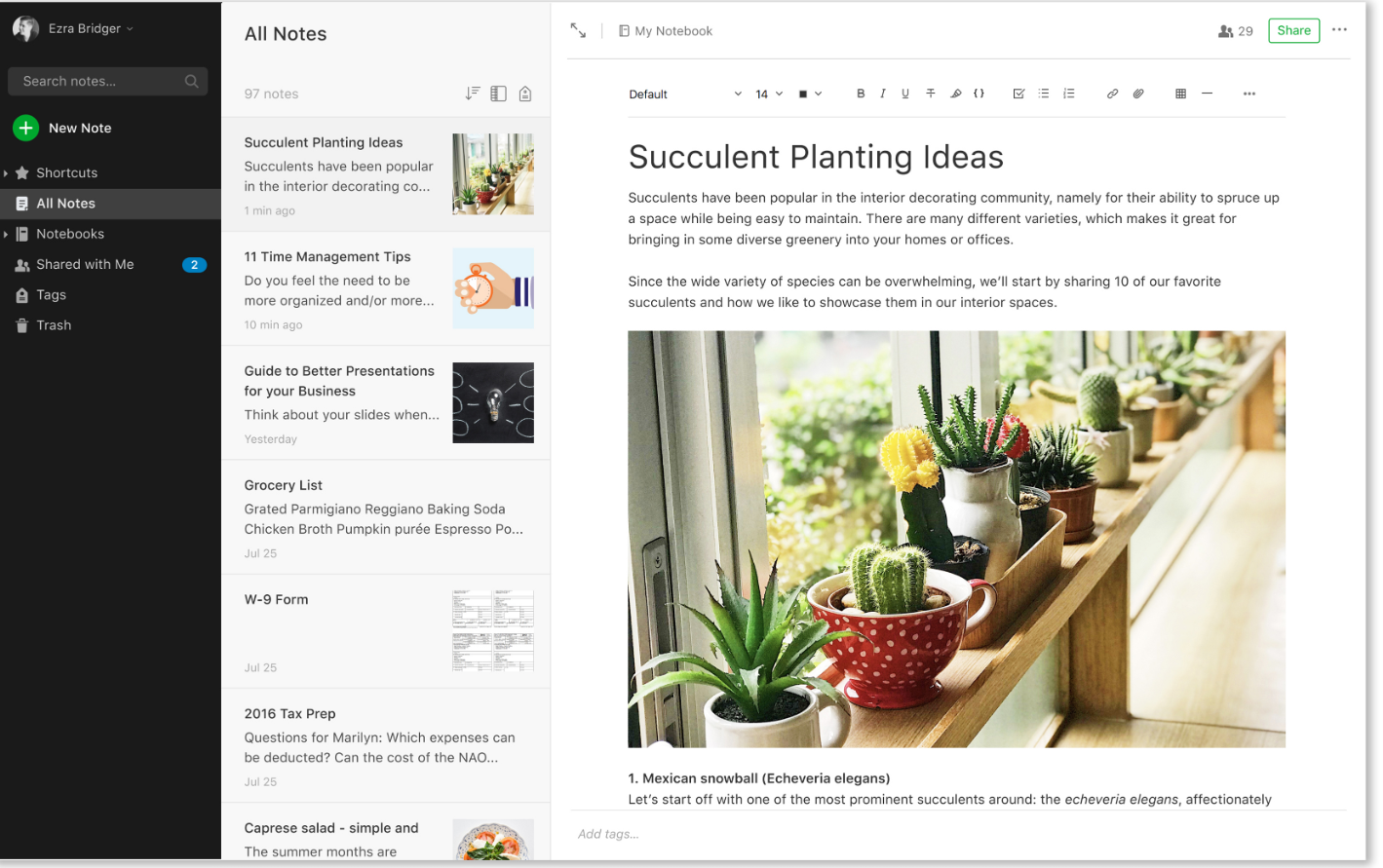The width and height of the screenshot is (1383, 868).
Task: Click the lightbulb thumbnail for the Presentations note
Action: tap(493, 402)
